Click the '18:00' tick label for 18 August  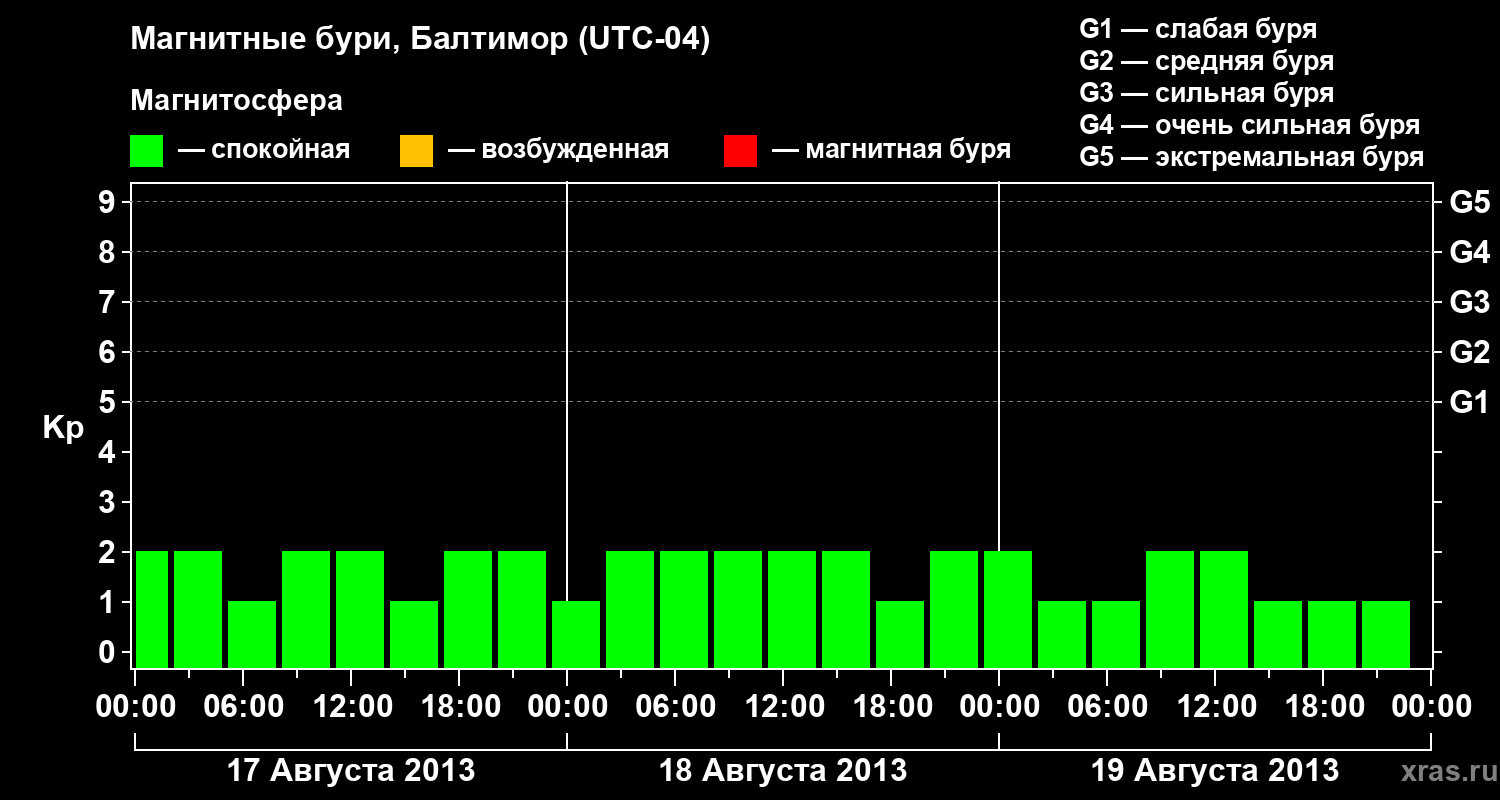891,707
